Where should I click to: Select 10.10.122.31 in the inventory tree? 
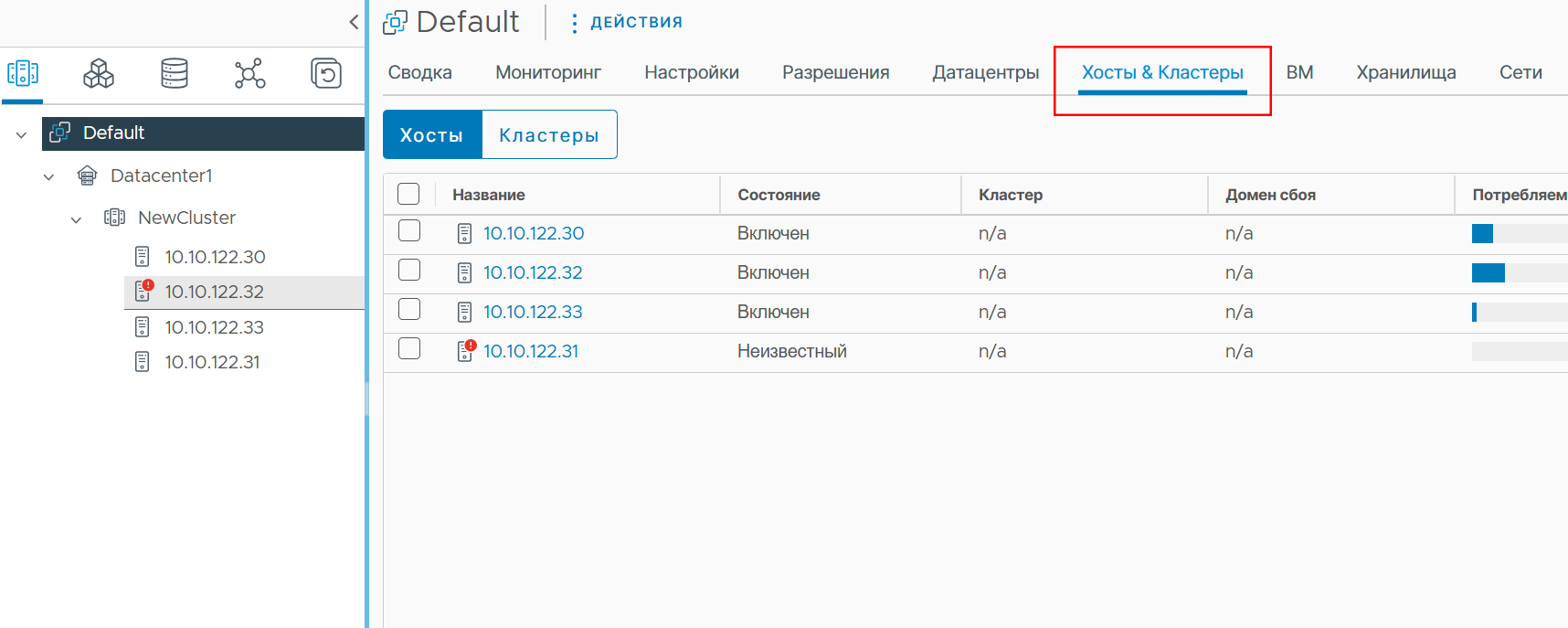coord(212,362)
